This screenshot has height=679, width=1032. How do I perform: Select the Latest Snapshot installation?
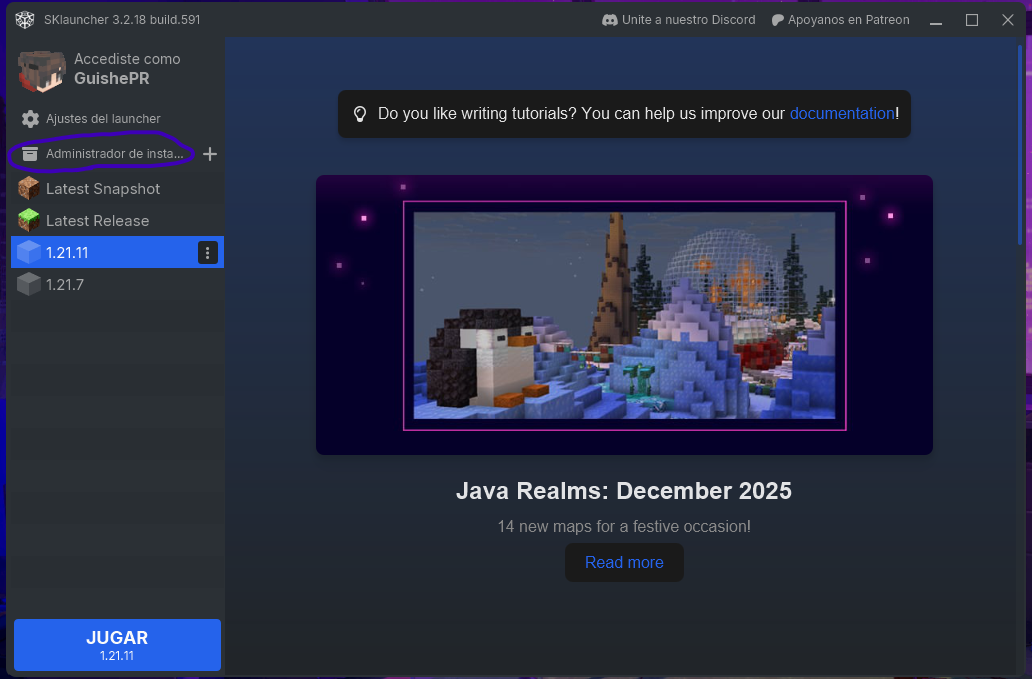coord(103,189)
